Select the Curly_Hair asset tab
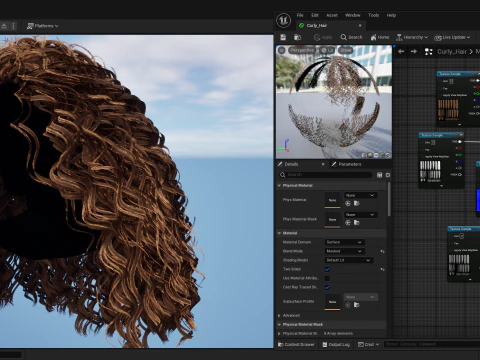The width and height of the screenshot is (480, 360). pyautogui.click(x=327, y=26)
